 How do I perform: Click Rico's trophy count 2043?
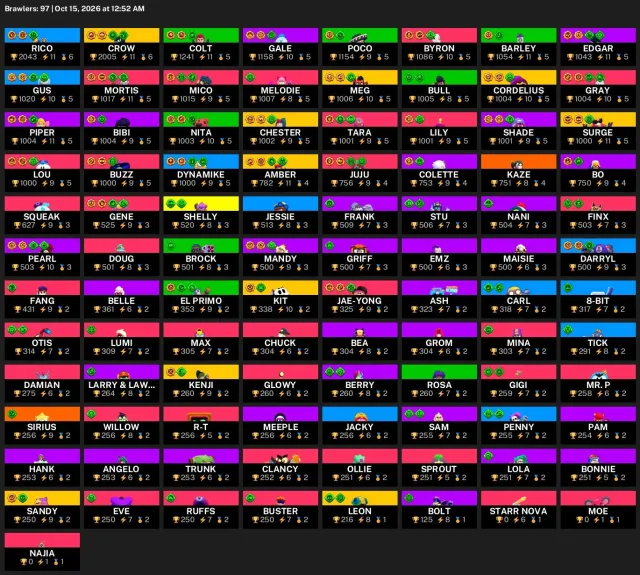click(27, 57)
